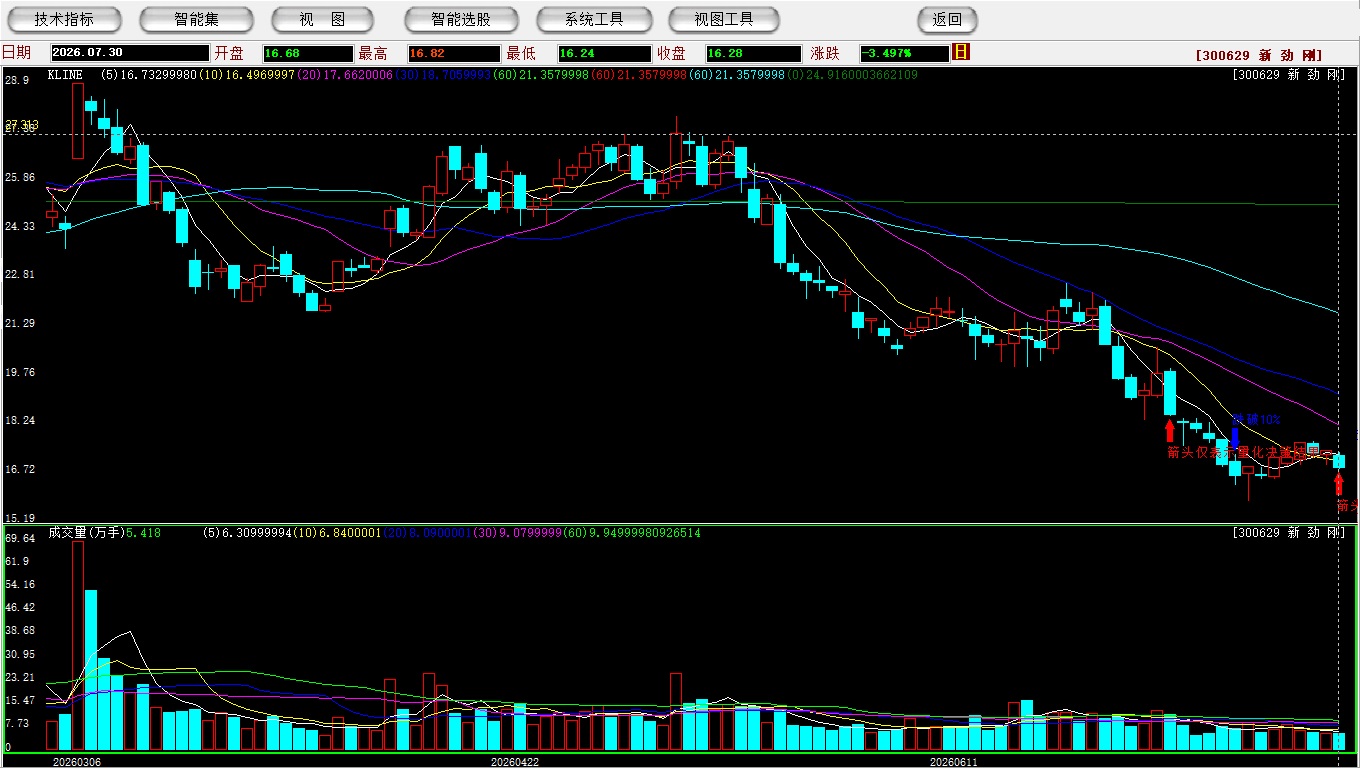Open the 技术指标 menu button

[x=64, y=19]
